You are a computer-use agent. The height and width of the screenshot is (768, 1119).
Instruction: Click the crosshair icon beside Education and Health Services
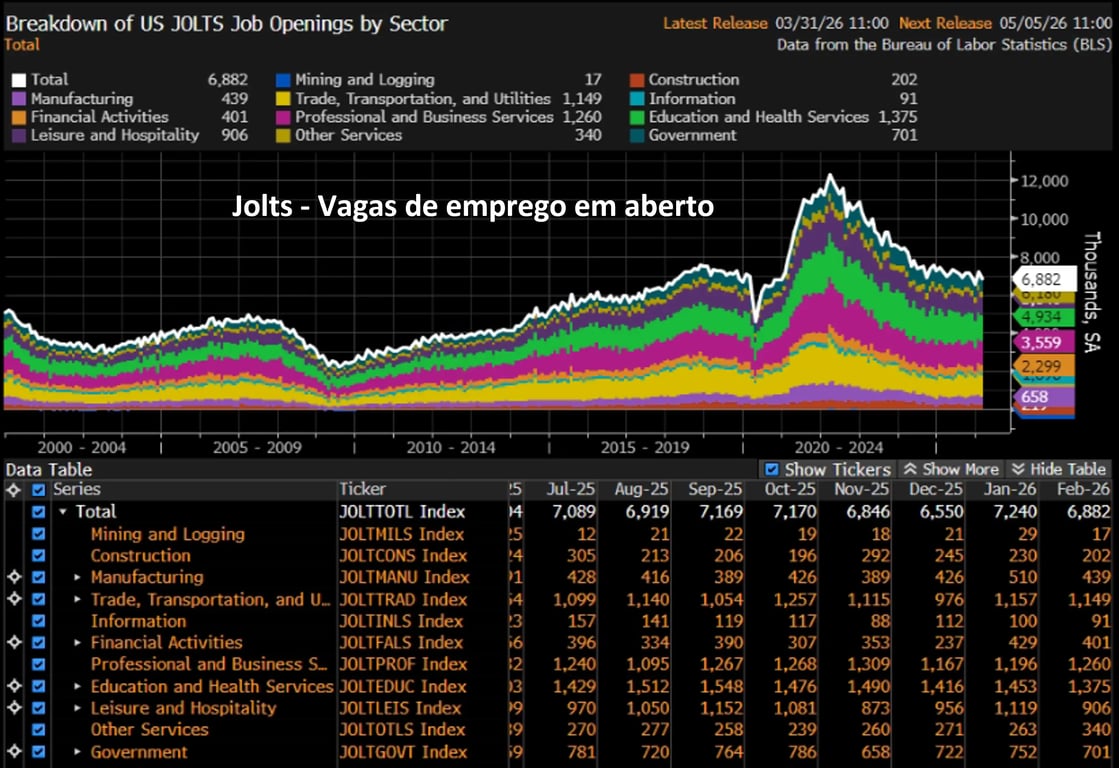pyautogui.click(x=13, y=686)
